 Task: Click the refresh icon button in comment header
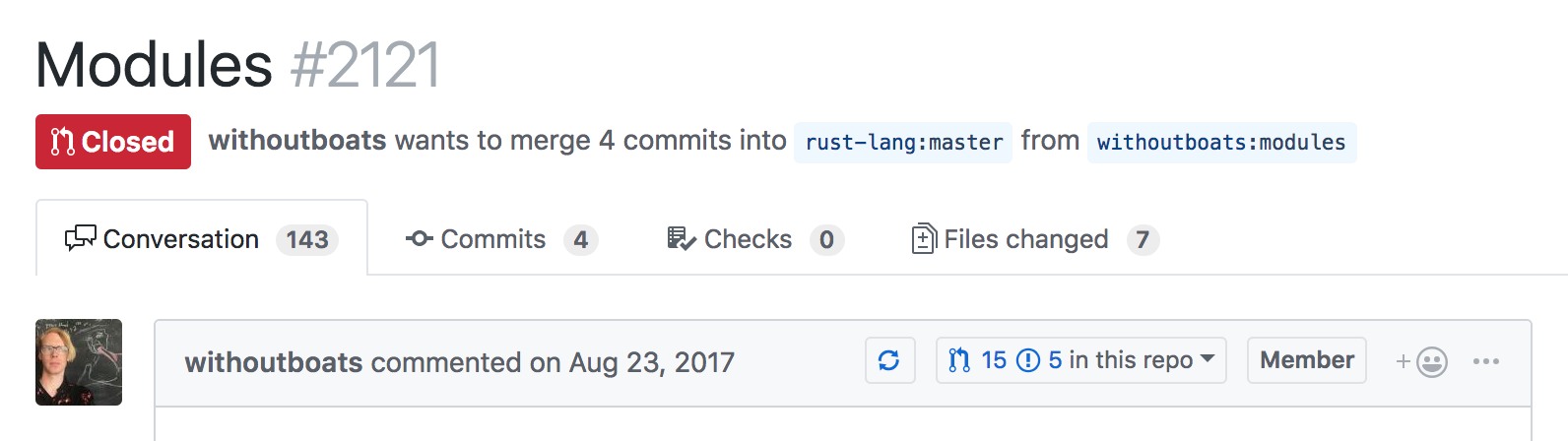click(x=889, y=360)
